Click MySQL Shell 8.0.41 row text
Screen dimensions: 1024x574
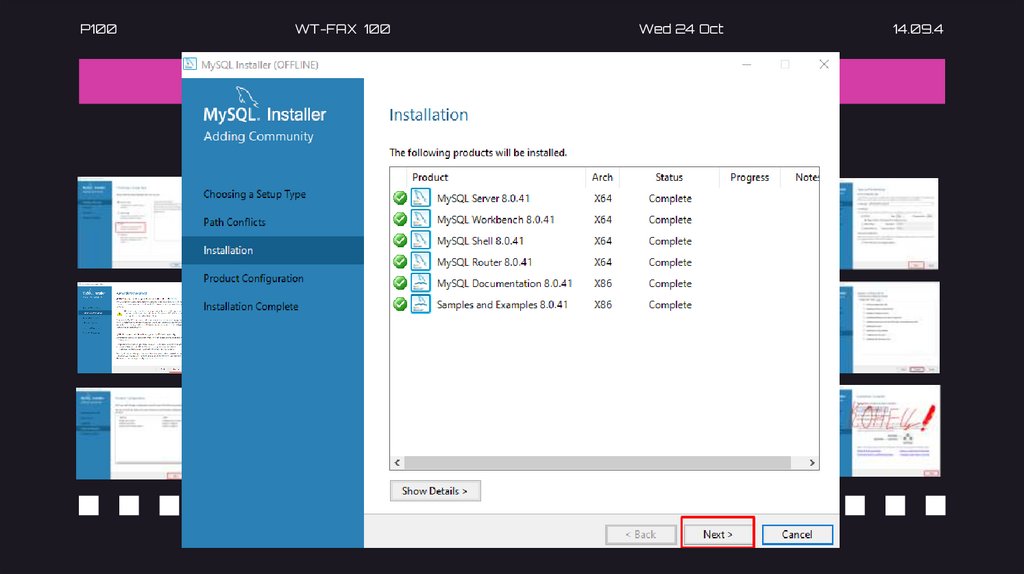point(480,240)
